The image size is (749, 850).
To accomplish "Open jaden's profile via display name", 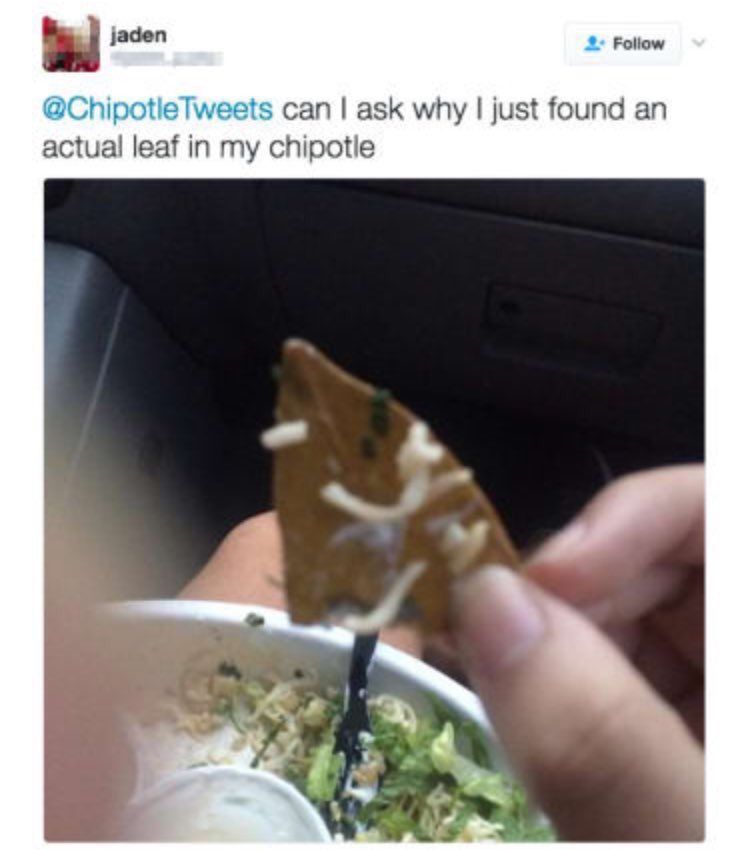I will pyautogui.click(x=138, y=35).
